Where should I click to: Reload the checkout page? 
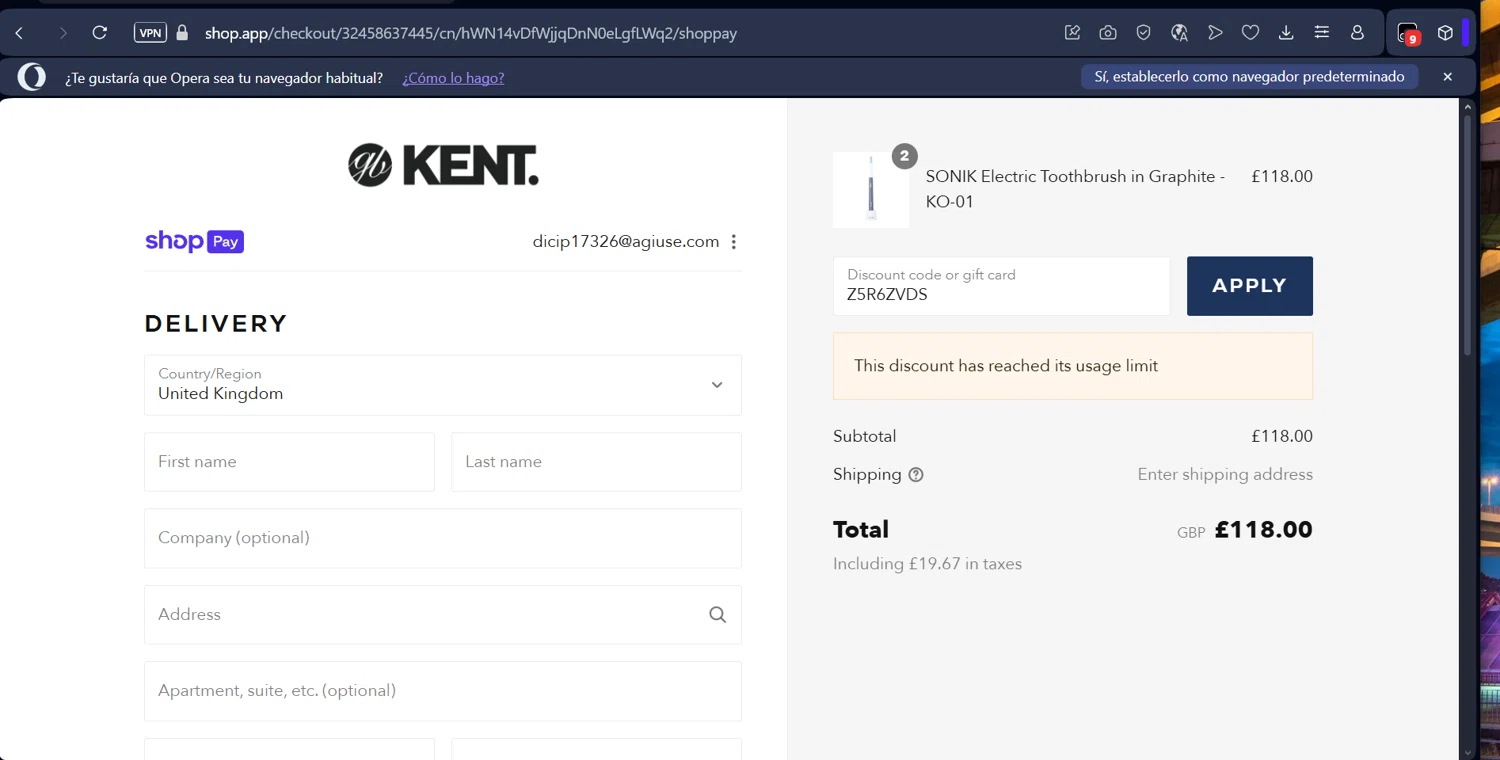[100, 33]
